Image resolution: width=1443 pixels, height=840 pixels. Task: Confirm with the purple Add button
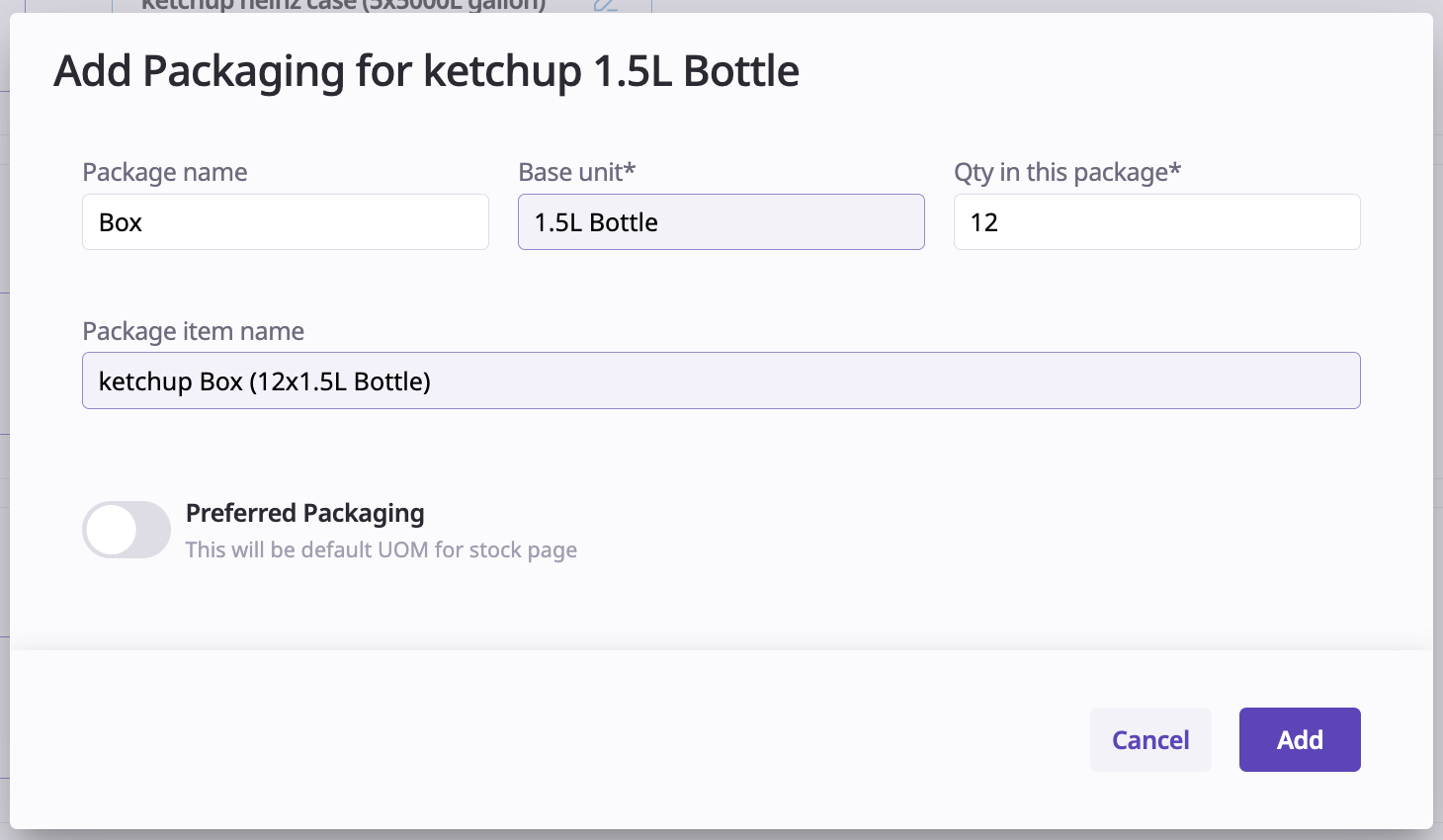pos(1299,740)
